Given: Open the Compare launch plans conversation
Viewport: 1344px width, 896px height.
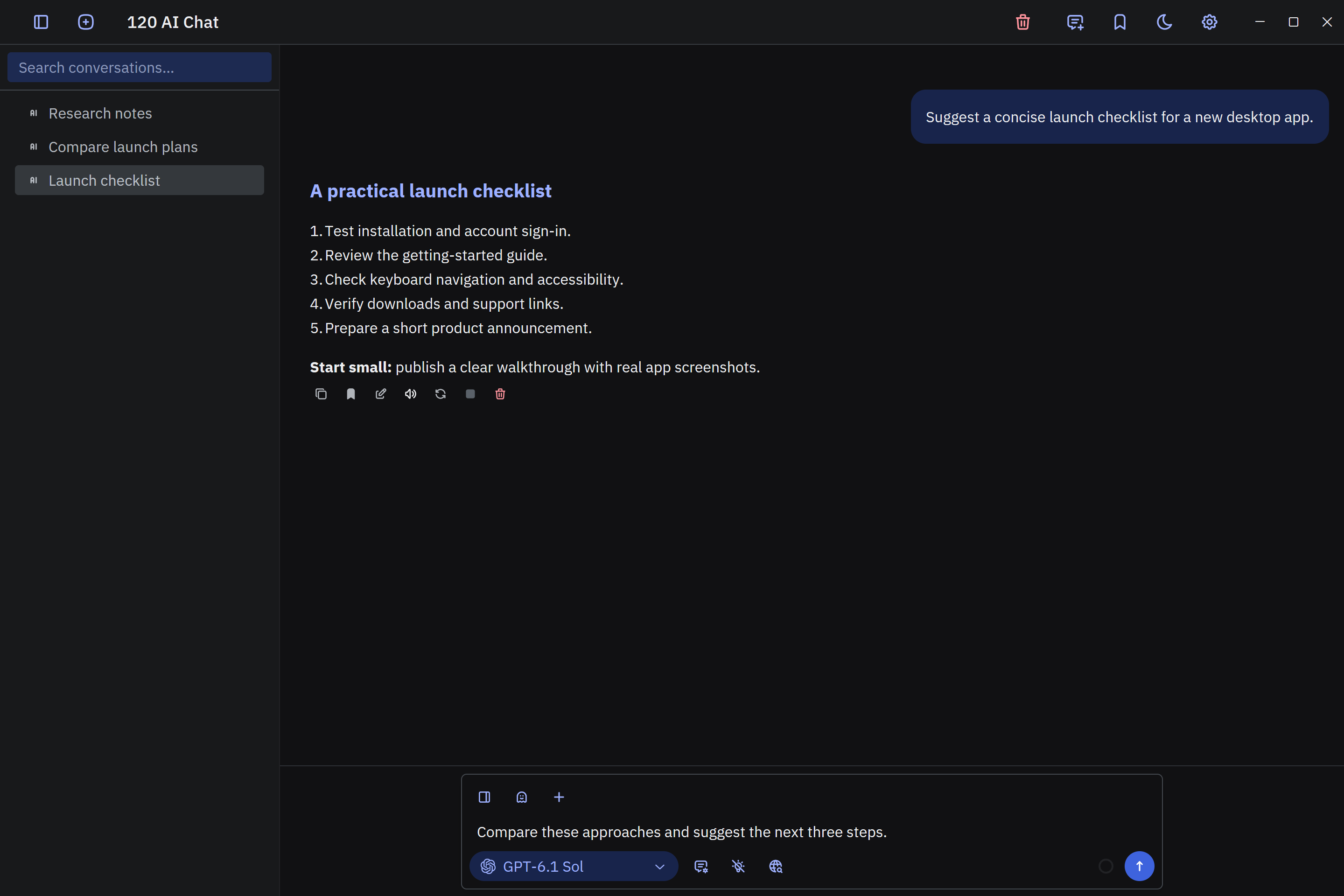Looking at the screenshot, I should pos(140,147).
